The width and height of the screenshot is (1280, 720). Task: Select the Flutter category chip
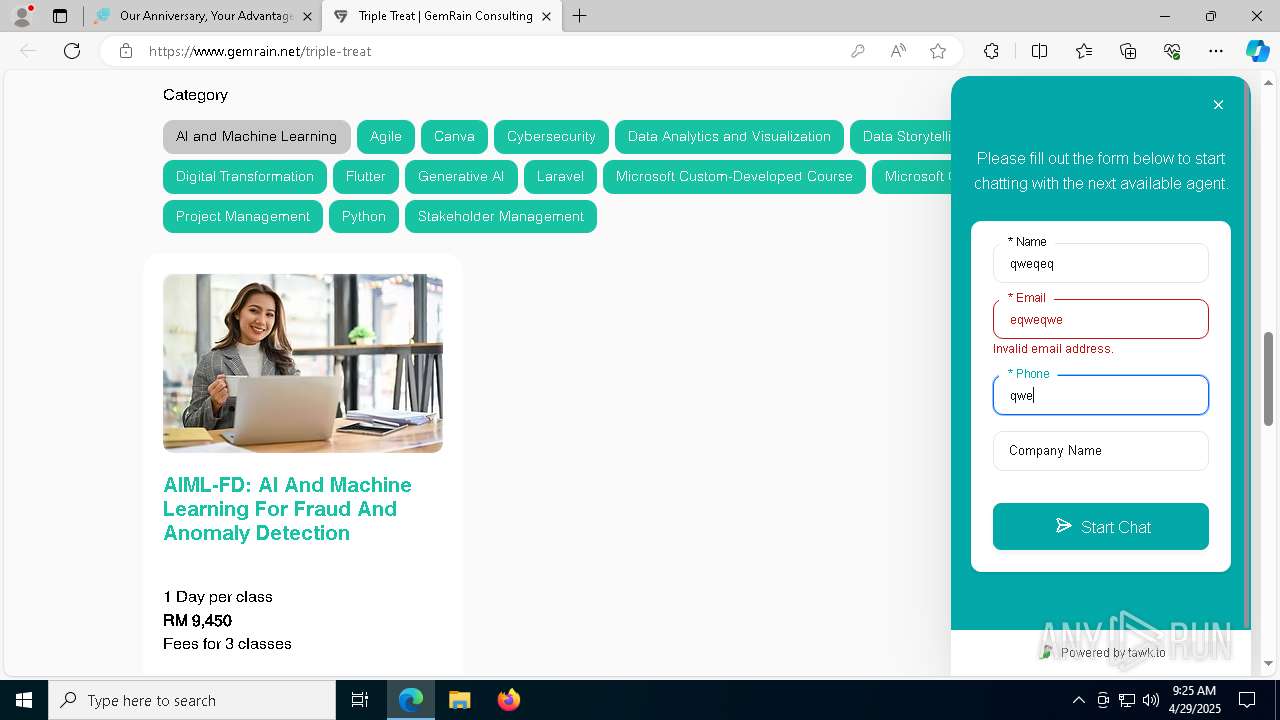point(366,177)
